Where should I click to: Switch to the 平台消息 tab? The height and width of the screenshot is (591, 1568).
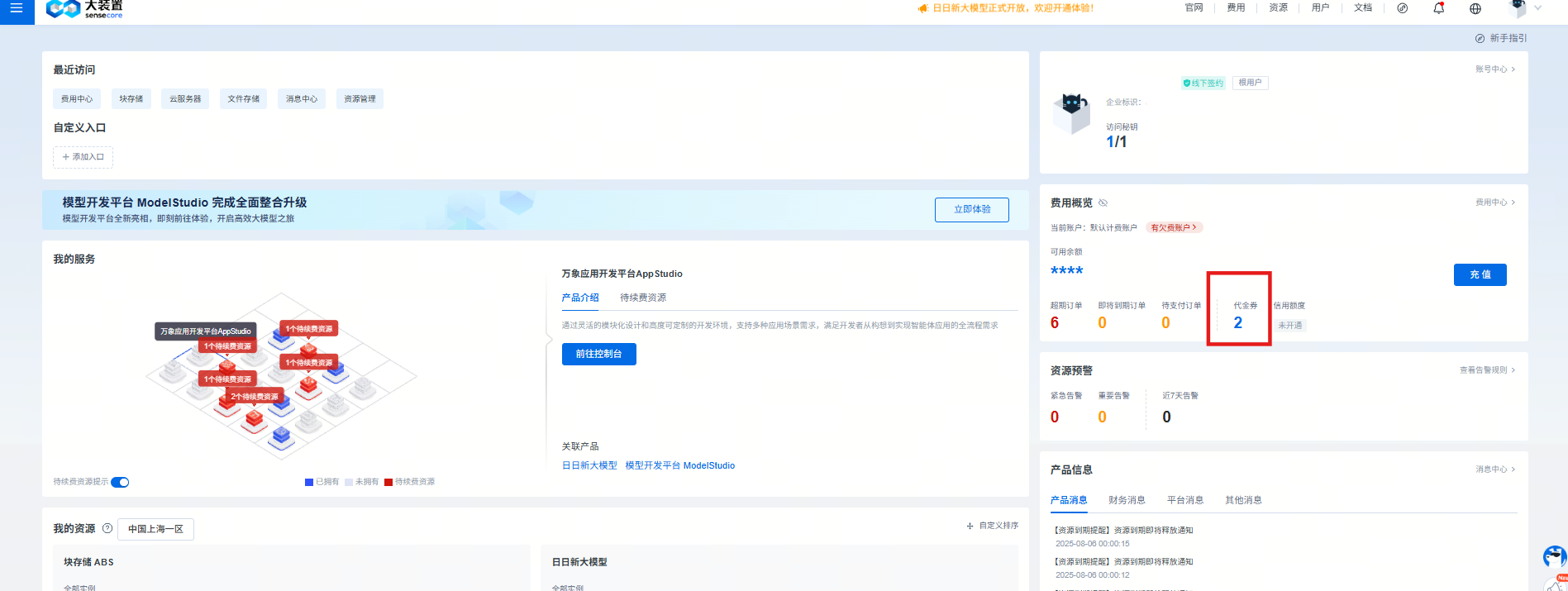pyautogui.click(x=1185, y=500)
